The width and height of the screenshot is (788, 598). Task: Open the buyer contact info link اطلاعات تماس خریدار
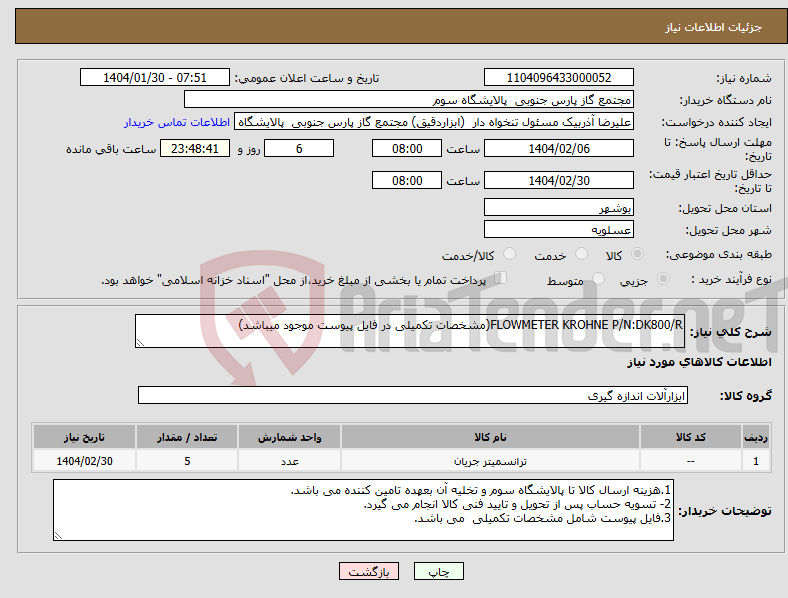point(177,122)
